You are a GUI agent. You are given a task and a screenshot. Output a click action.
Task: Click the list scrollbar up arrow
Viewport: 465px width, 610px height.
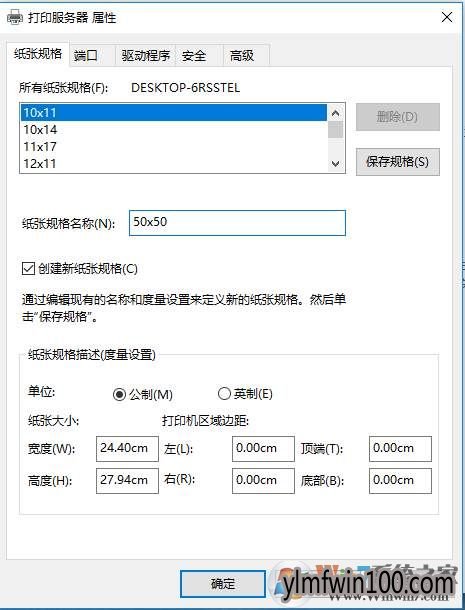[x=335, y=113]
